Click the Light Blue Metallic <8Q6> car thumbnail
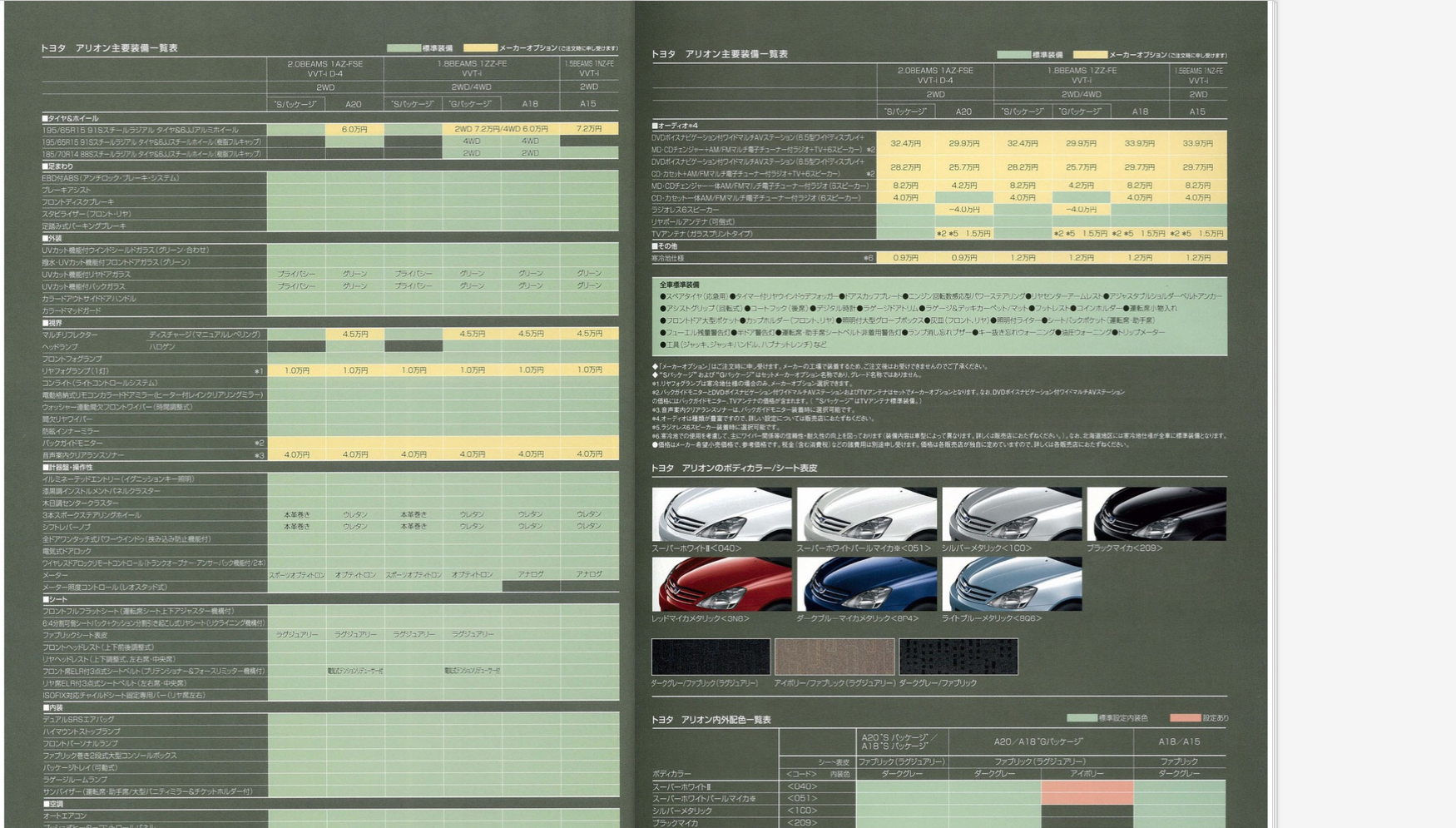 (1012, 584)
